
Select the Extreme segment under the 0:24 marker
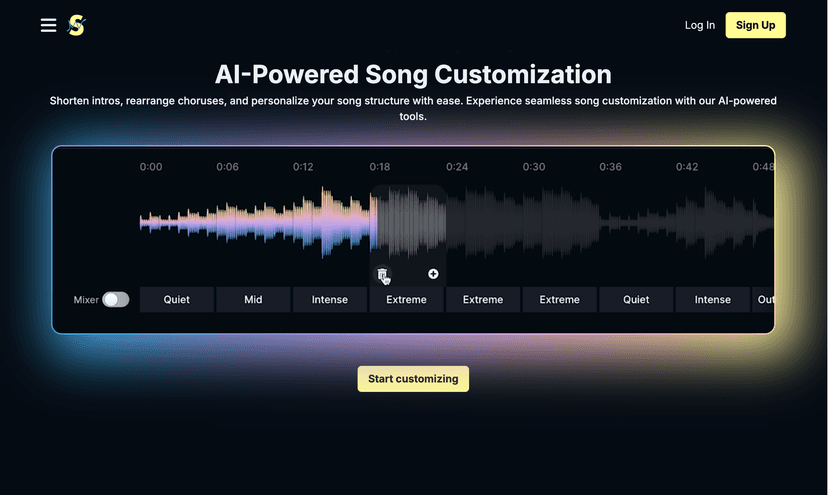pos(483,300)
